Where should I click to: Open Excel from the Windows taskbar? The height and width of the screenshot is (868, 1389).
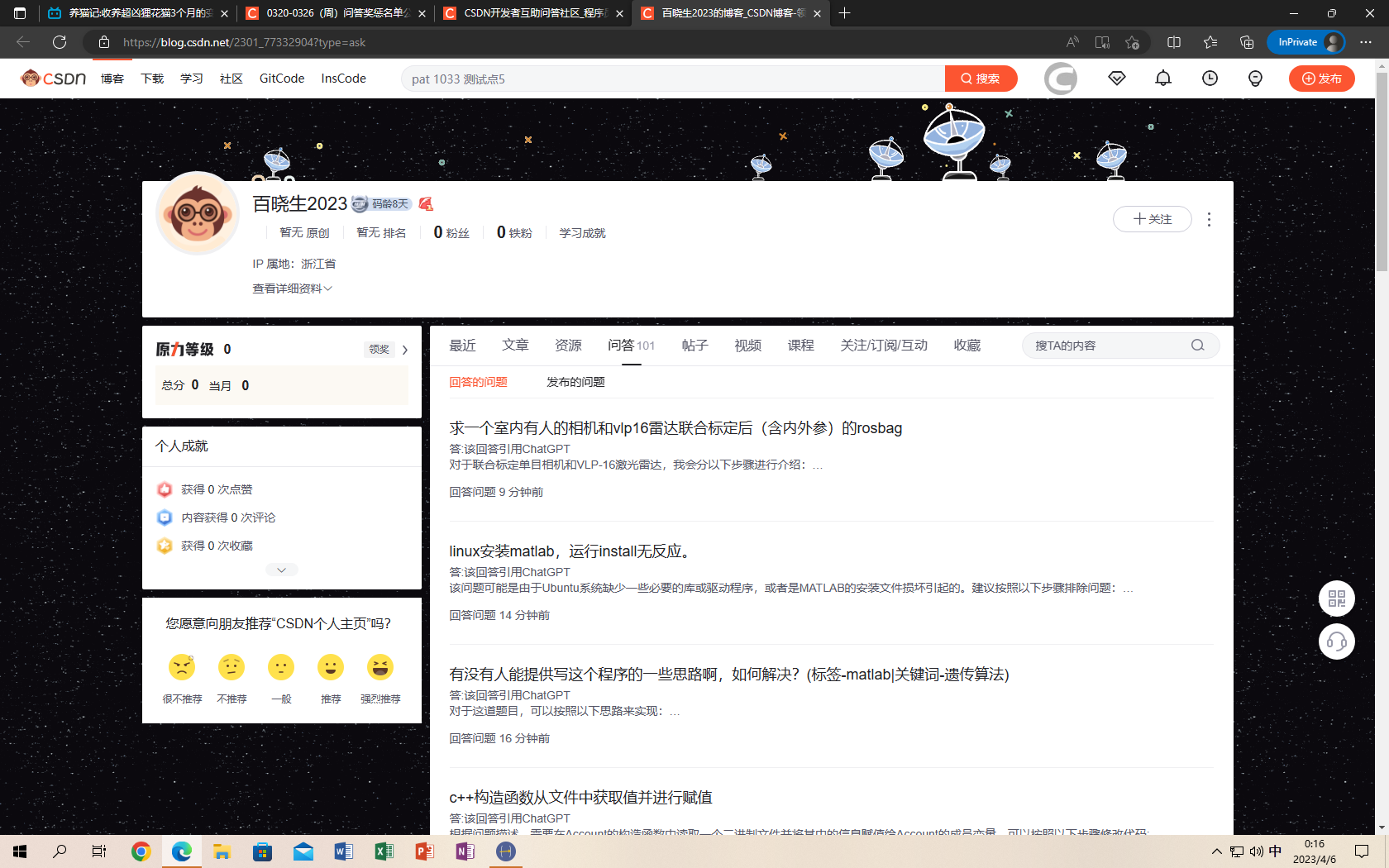click(x=384, y=851)
